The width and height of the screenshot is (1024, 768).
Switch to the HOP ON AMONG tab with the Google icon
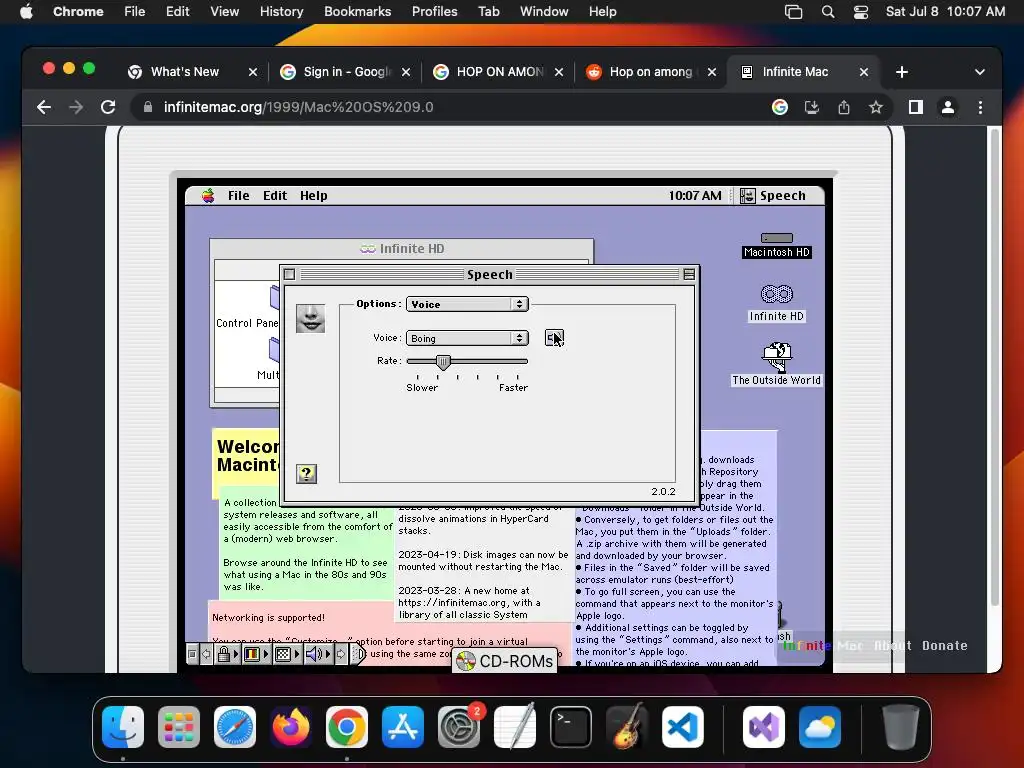point(500,72)
